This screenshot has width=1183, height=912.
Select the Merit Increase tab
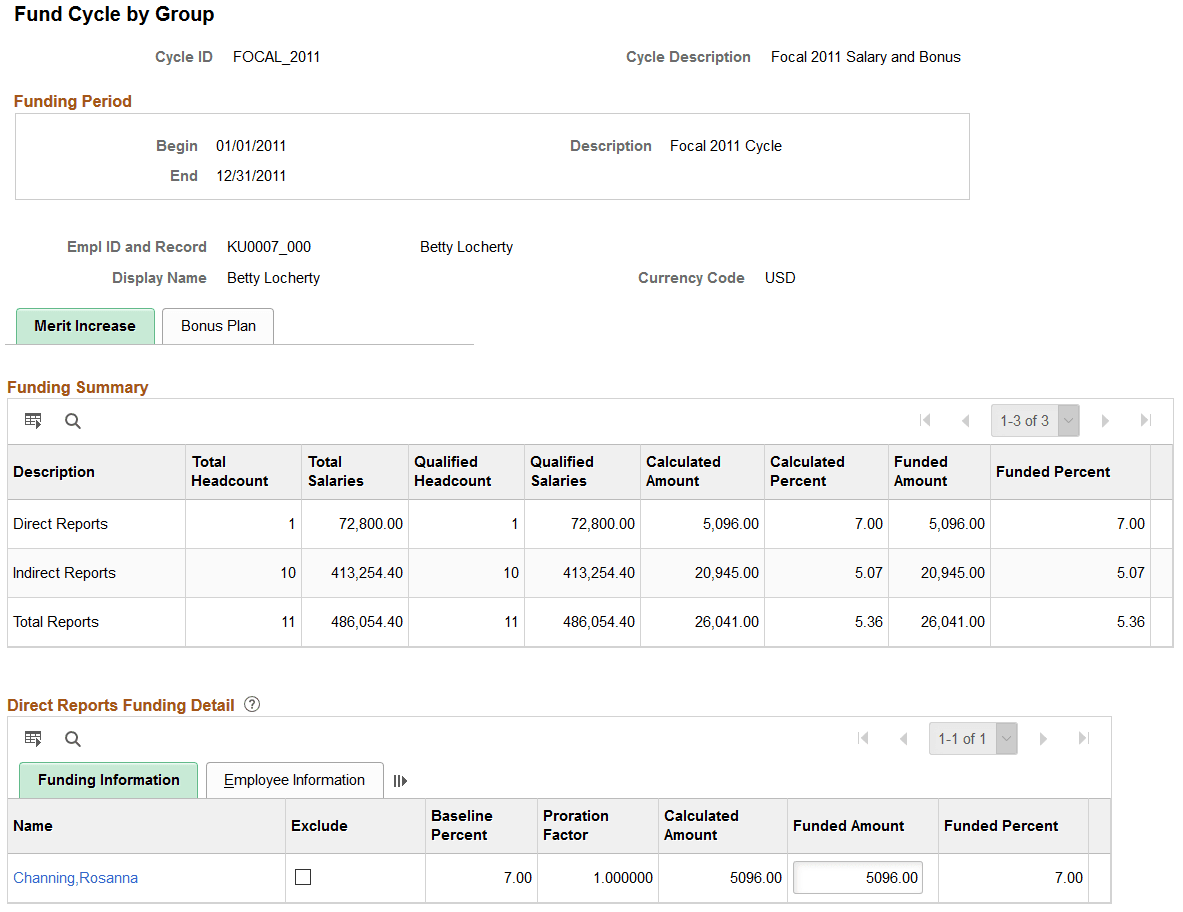(x=85, y=326)
